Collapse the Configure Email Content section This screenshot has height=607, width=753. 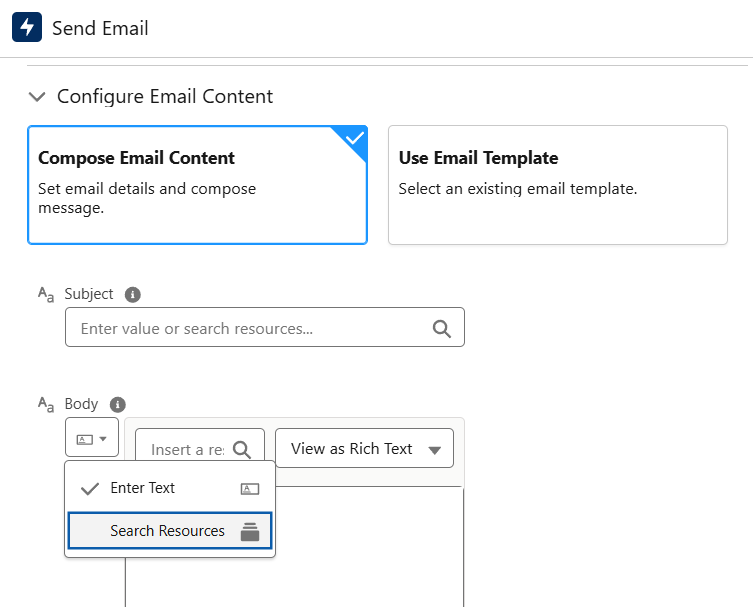(x=37, y=97)
